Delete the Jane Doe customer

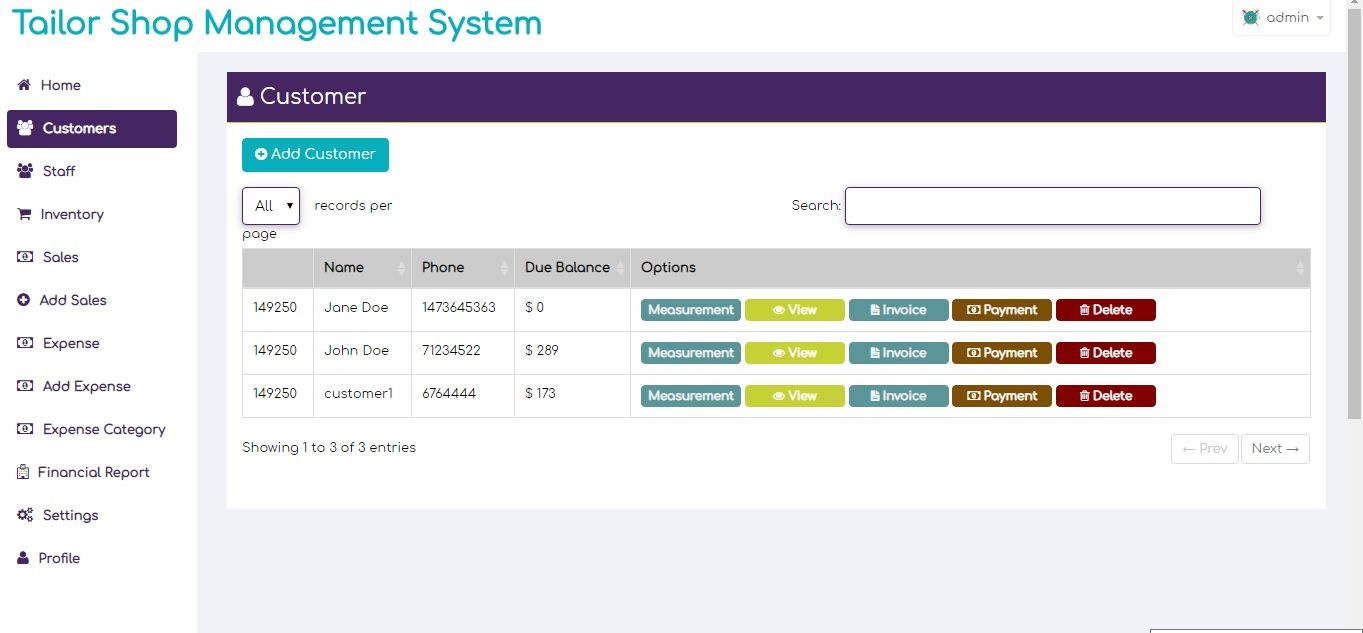point(1106,310)
